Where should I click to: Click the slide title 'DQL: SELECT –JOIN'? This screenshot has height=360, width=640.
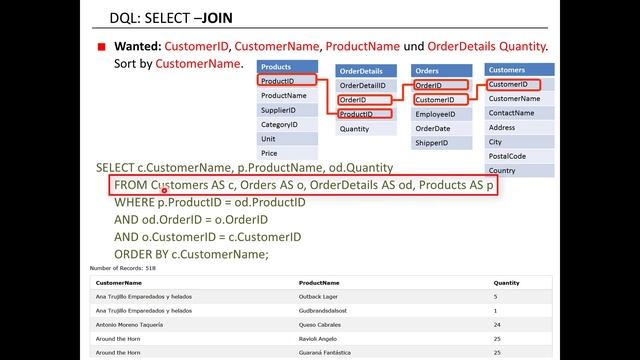(x=171, y=18)
